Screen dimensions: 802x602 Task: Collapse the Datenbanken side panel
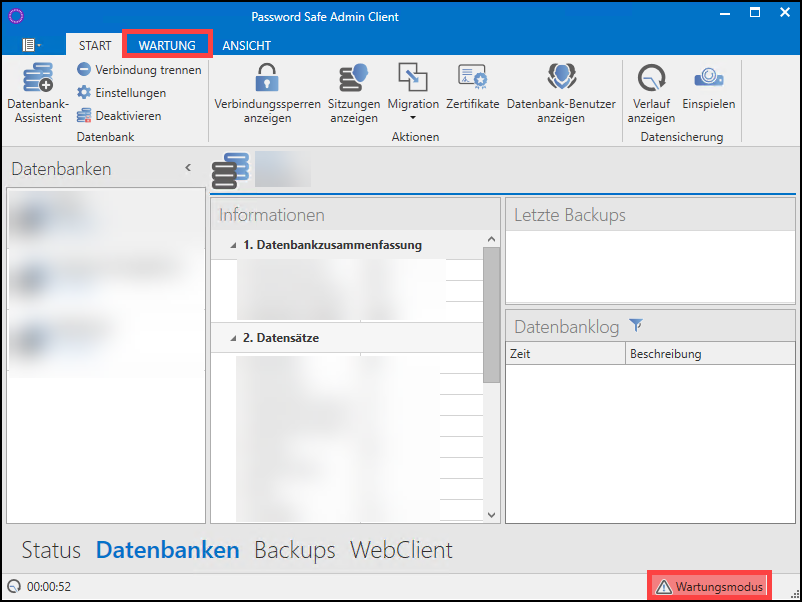(x=188, y=167)
